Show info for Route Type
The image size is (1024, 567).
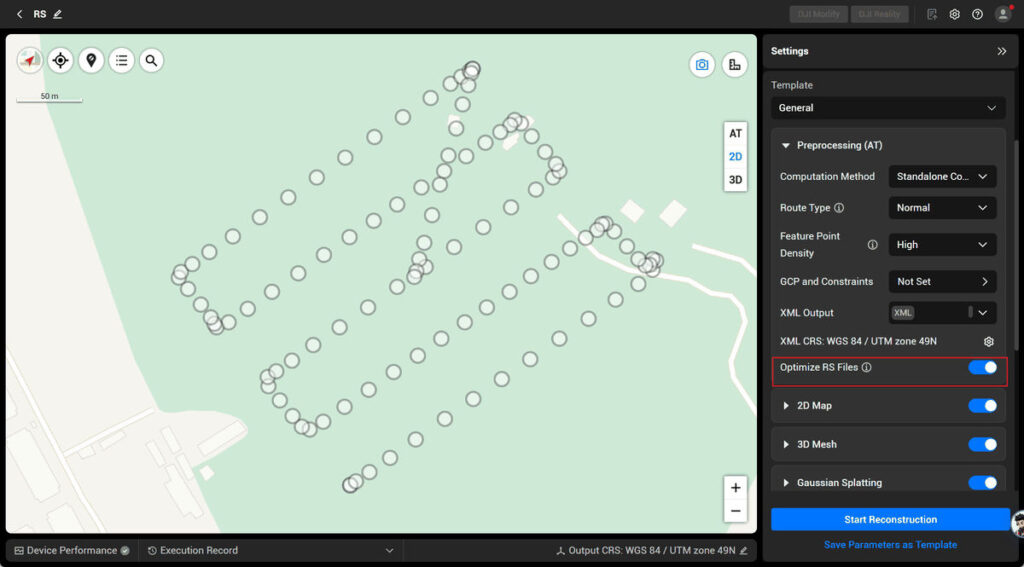[839, 208]
